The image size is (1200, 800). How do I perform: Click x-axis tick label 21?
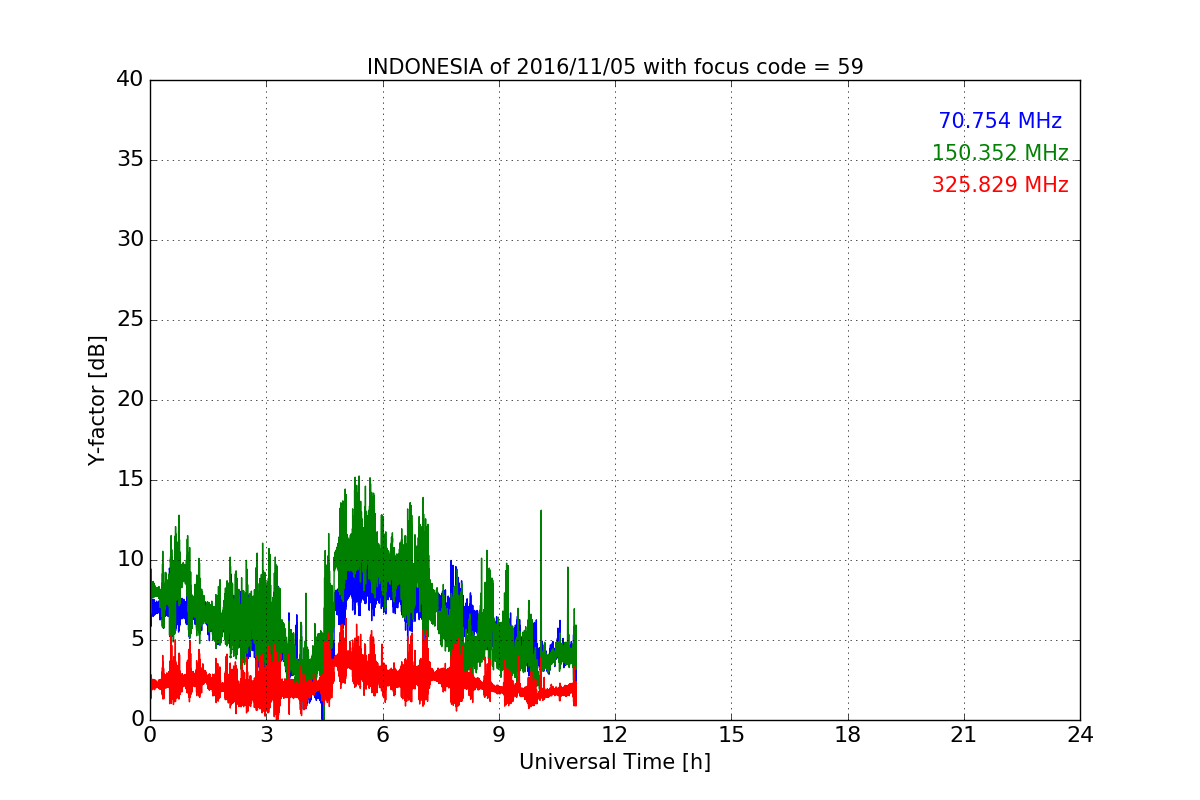964,734
